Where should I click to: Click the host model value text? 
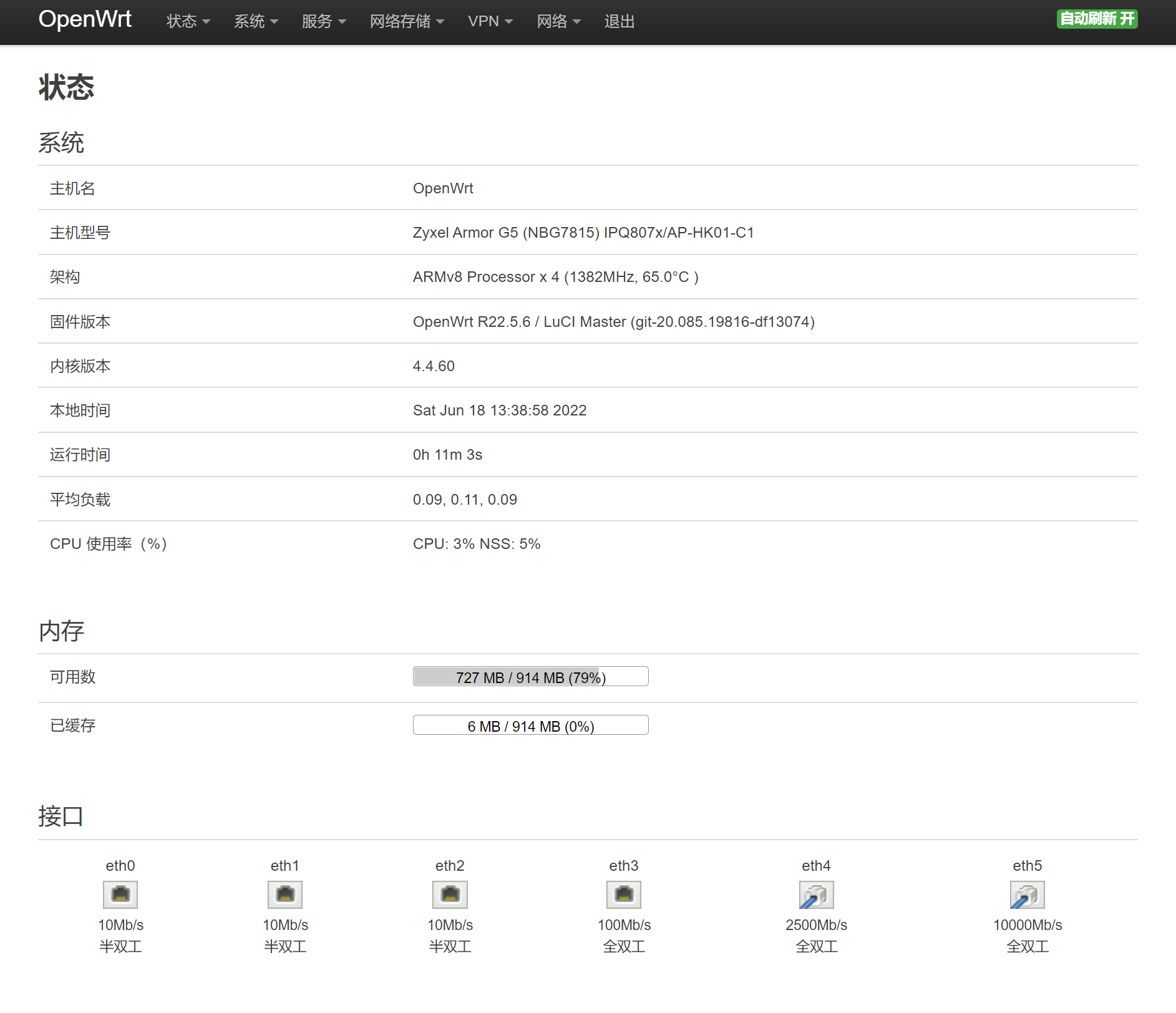(x=583, y=233)
